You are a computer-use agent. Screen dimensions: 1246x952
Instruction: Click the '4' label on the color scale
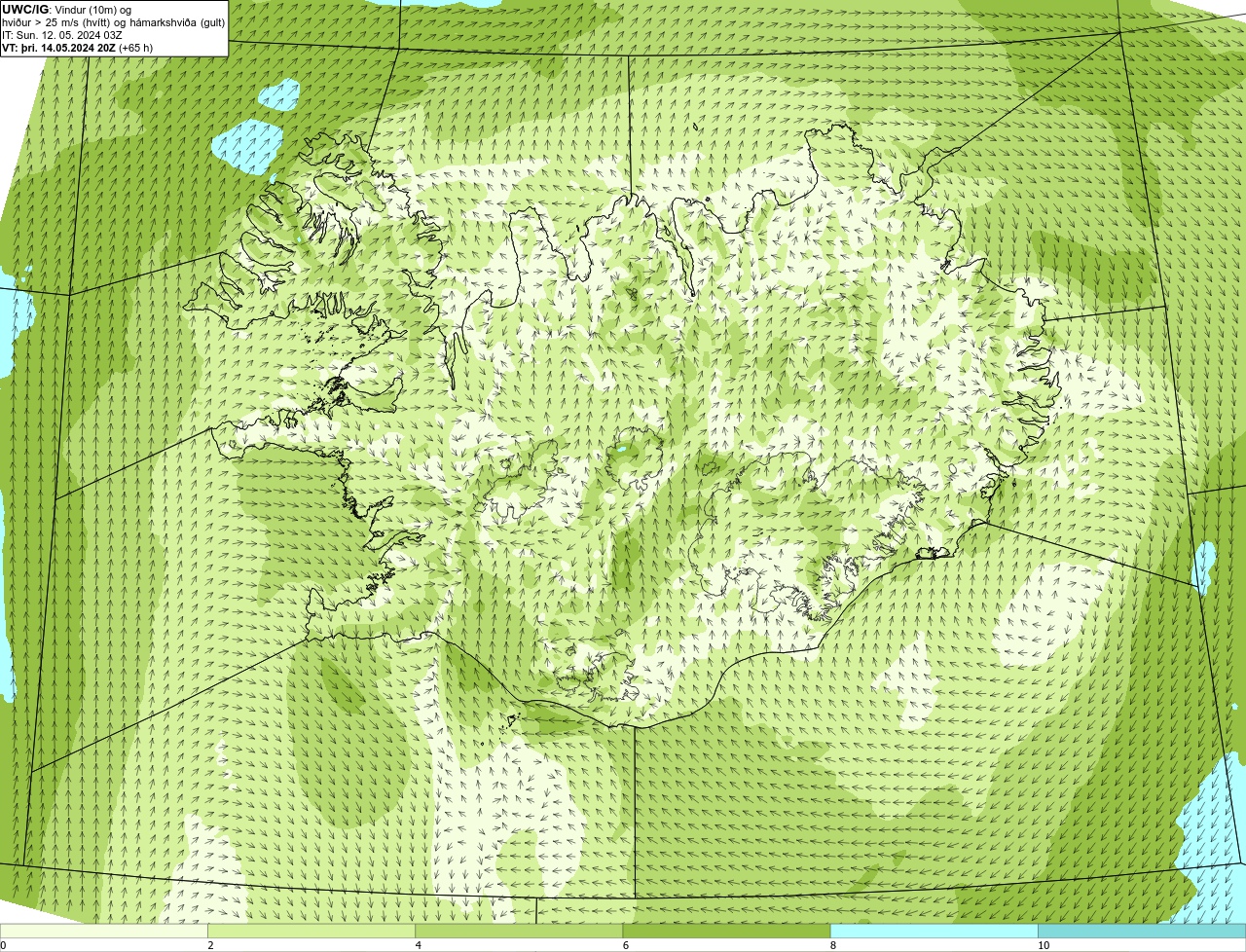tap(418, 945)
